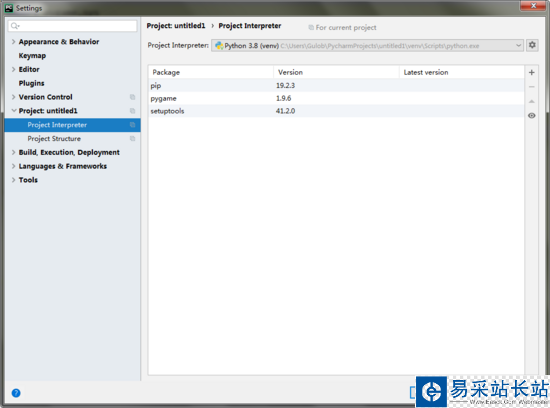Click the interpreter settings gear icon
The width and height of the screenshot is (550, 408).
coord(532,45)
